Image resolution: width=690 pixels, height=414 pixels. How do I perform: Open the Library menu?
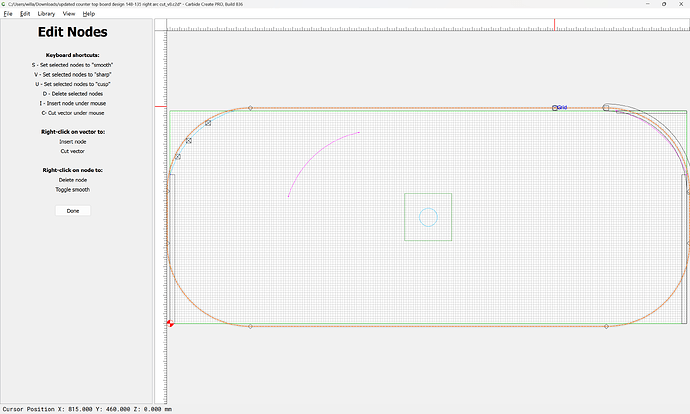click(x=46, y=14)
